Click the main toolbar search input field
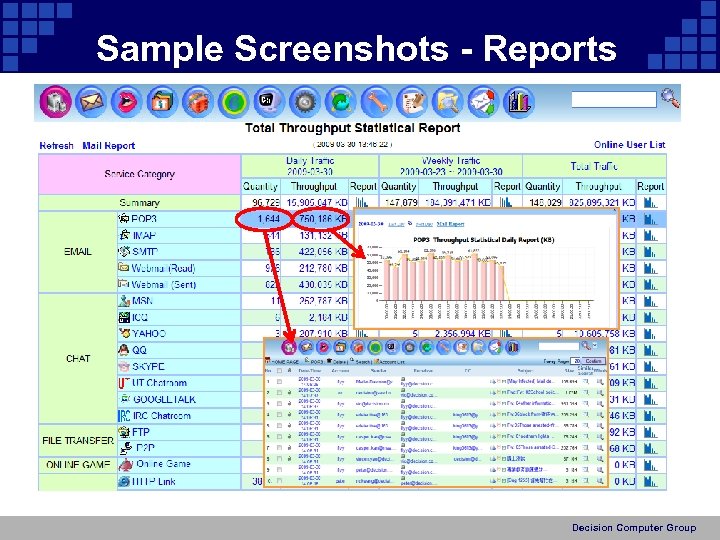The height and width of the screenshot is (540, 720). [x=613, y=99]
